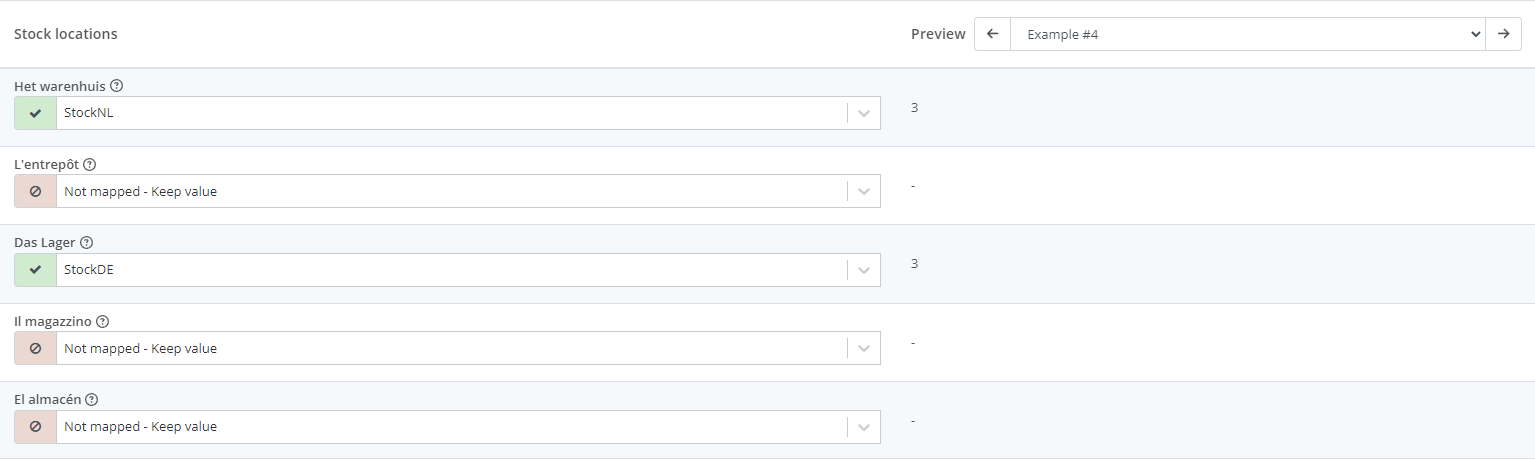Click the StockDE mapping field

(450, 270)
